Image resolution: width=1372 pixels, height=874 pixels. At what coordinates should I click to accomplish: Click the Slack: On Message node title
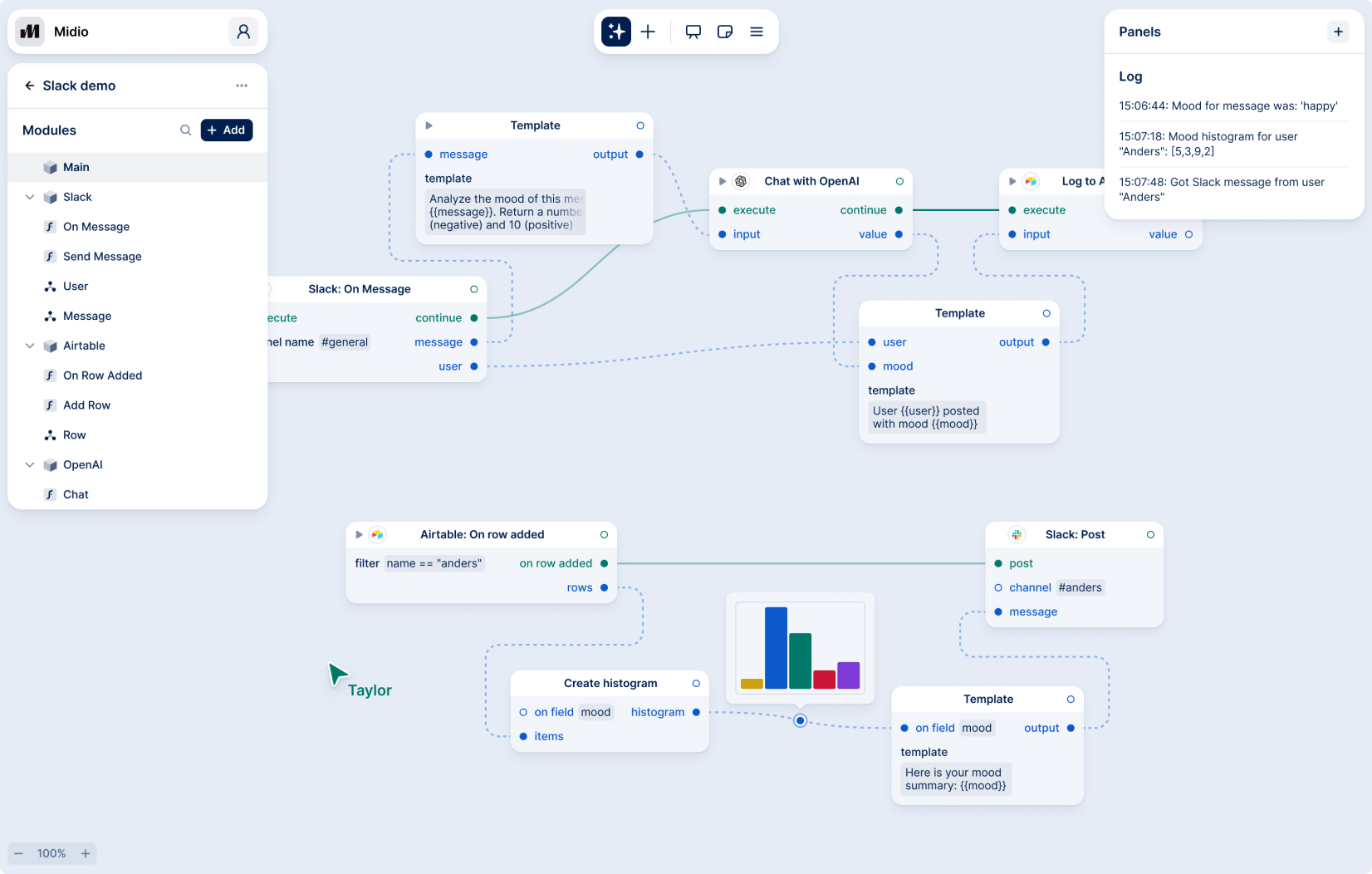click(360, 289)
